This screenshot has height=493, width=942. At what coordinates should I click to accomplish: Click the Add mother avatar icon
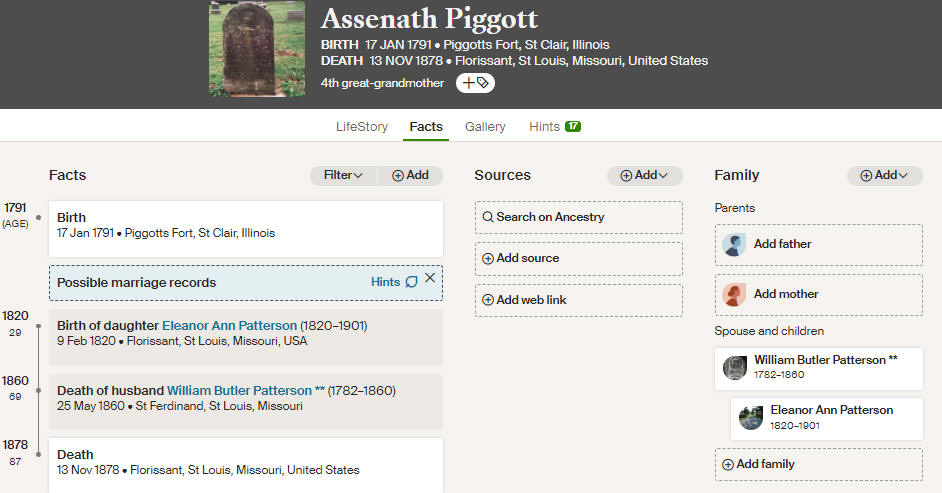734,294
